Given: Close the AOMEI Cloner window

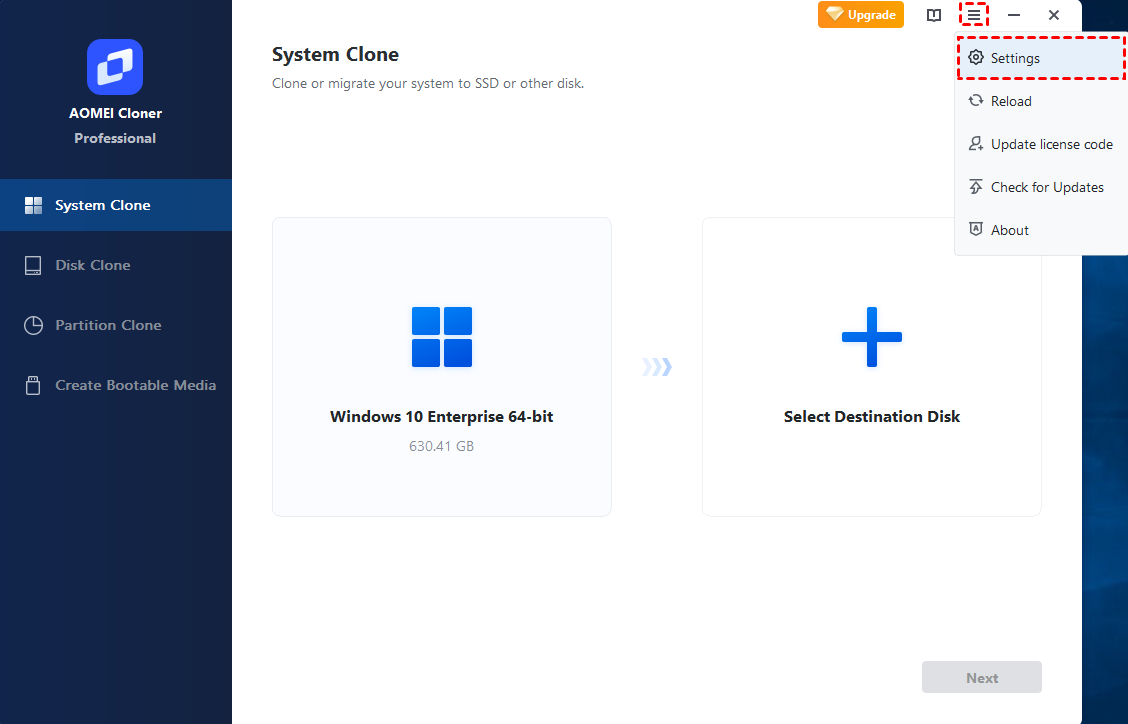Looking at the screenshot, I should coord(1054,15).
